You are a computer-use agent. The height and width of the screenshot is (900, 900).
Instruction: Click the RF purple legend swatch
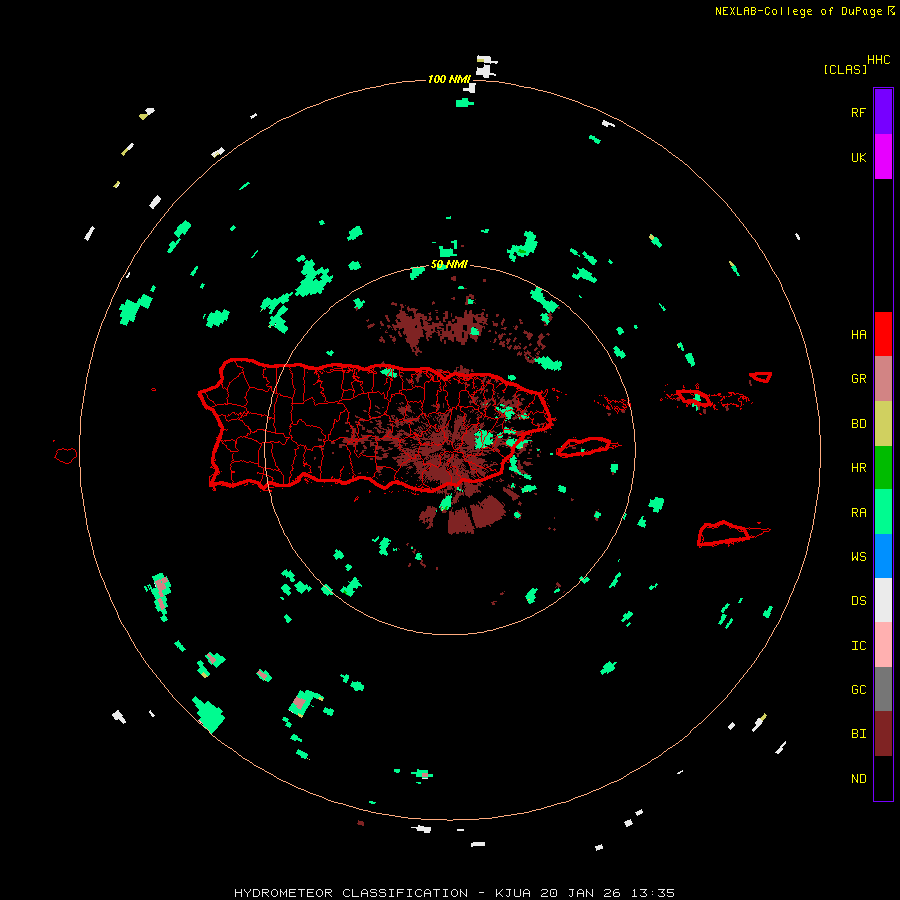click(883, 111)
